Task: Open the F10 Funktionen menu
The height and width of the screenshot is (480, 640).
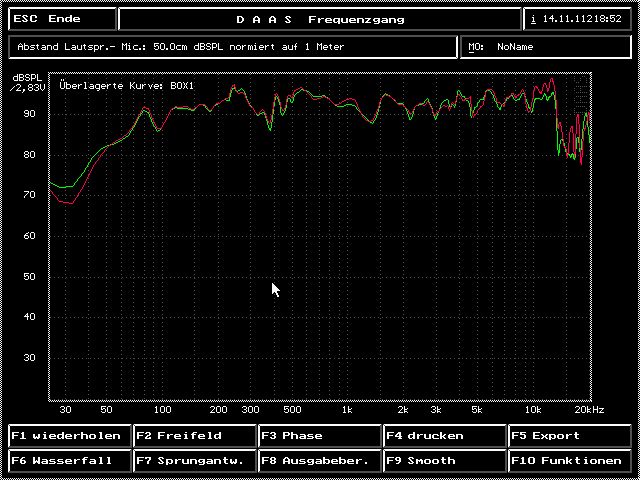Action: [x=569, y=461]
